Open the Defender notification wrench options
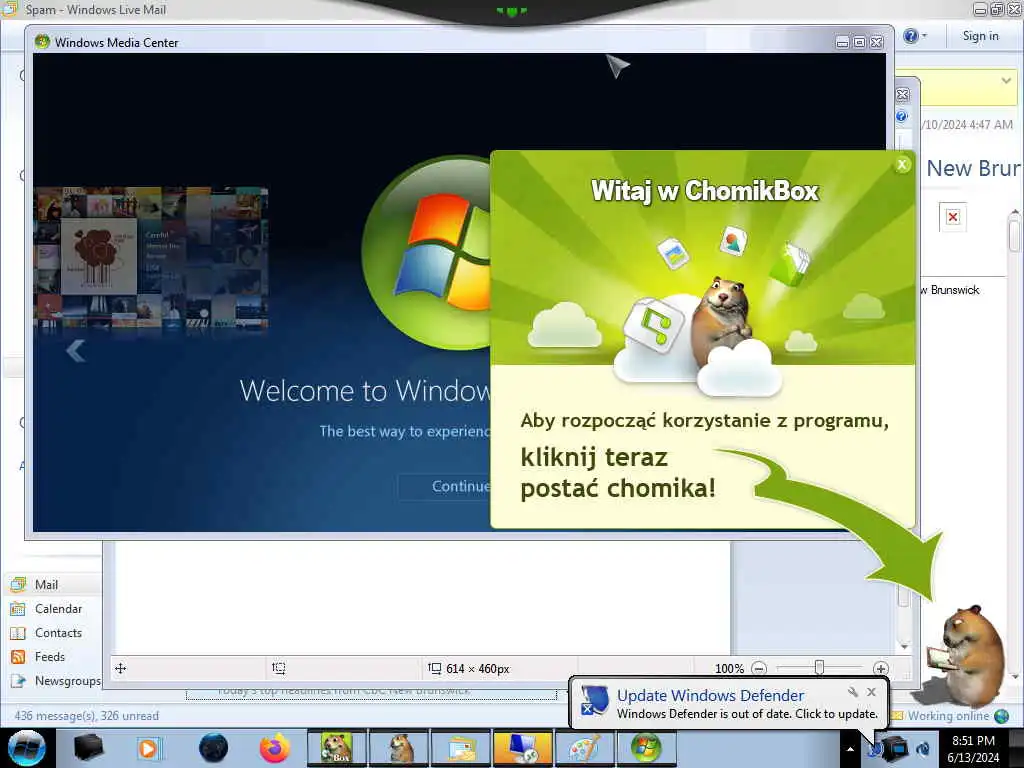Viewport: 1024px width, 768px height. pyautogui.click(x=853, y=692)
